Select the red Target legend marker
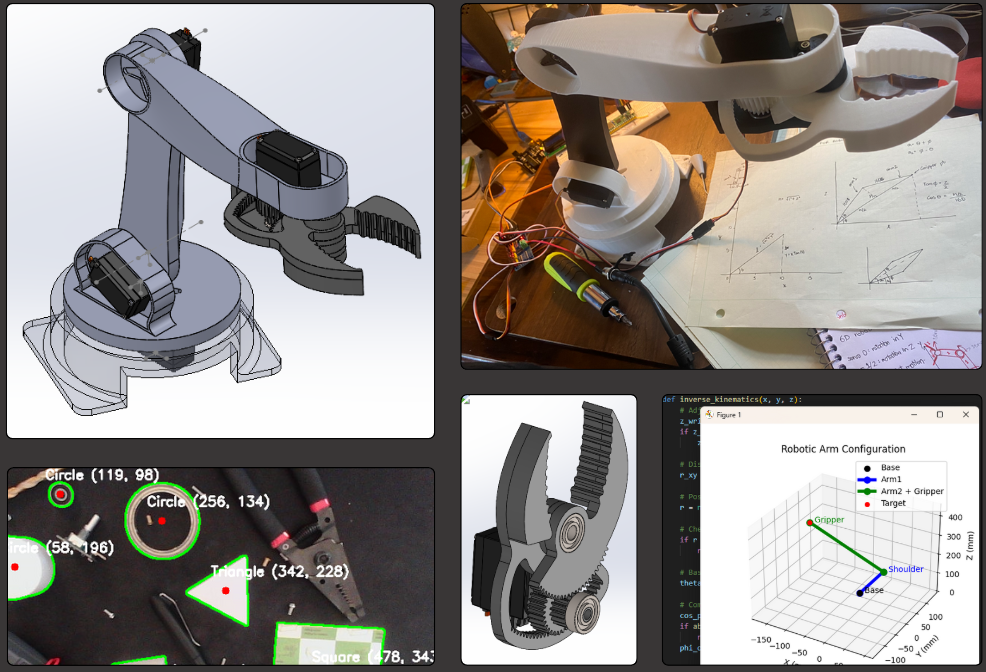This screenshot has height=672, width=986. [866, 503]
